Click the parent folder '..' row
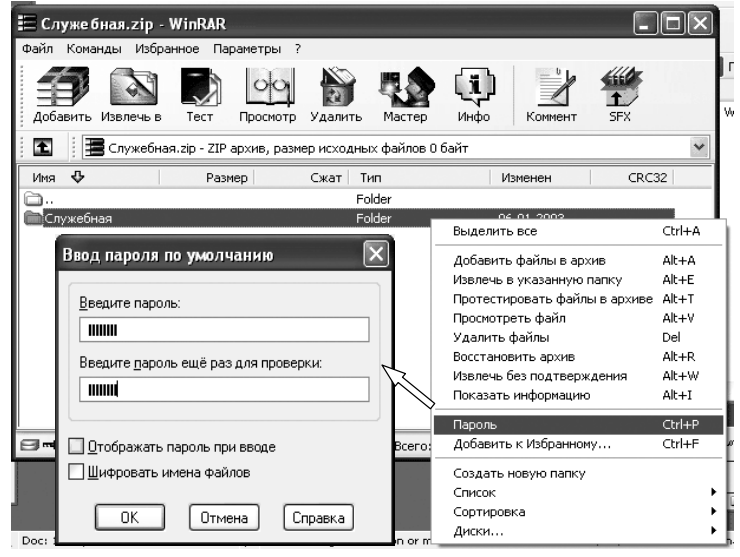740x557 pixels. tap(349, 199)
